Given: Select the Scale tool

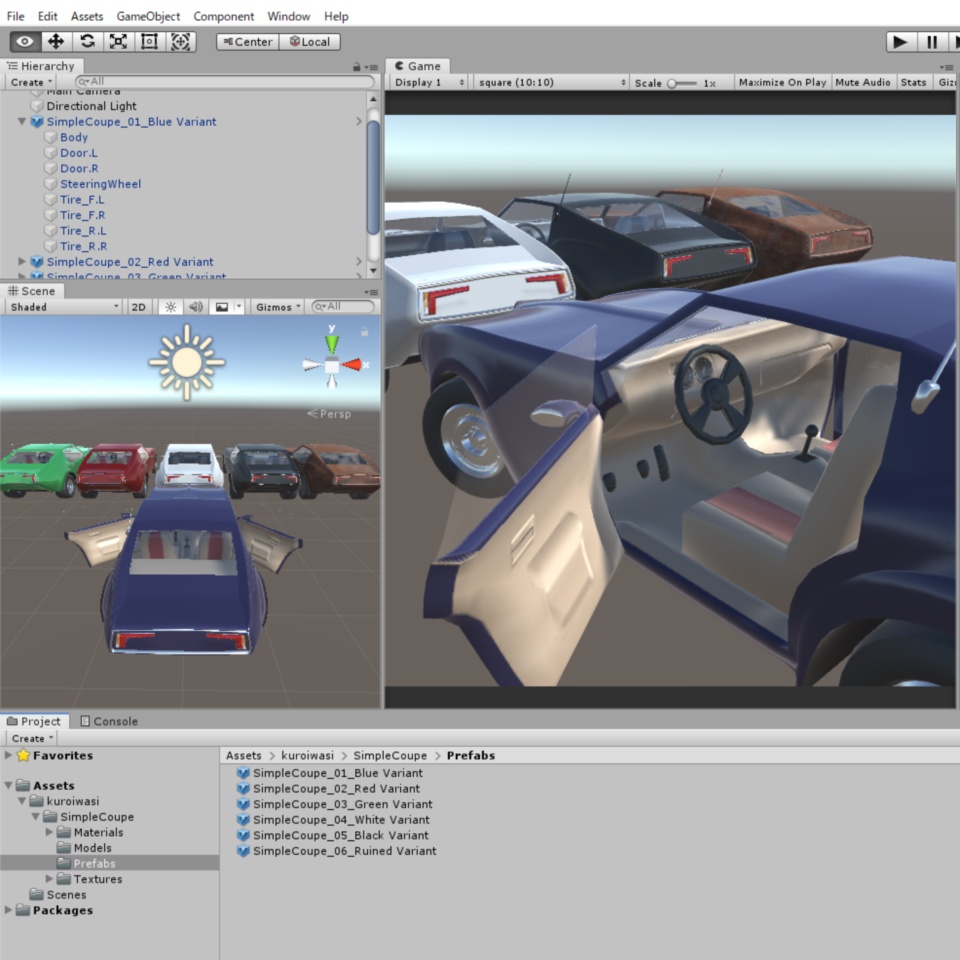Looking at the screenshot, I should click(x=118, y=42).
